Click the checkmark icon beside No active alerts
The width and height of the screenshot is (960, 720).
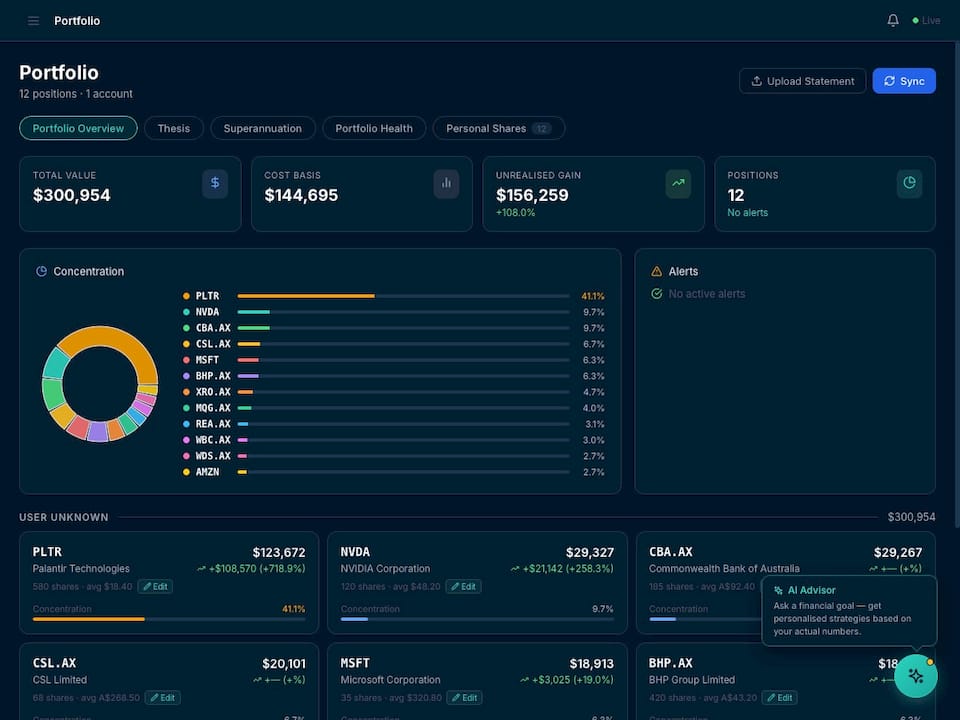tap(657, 293)
